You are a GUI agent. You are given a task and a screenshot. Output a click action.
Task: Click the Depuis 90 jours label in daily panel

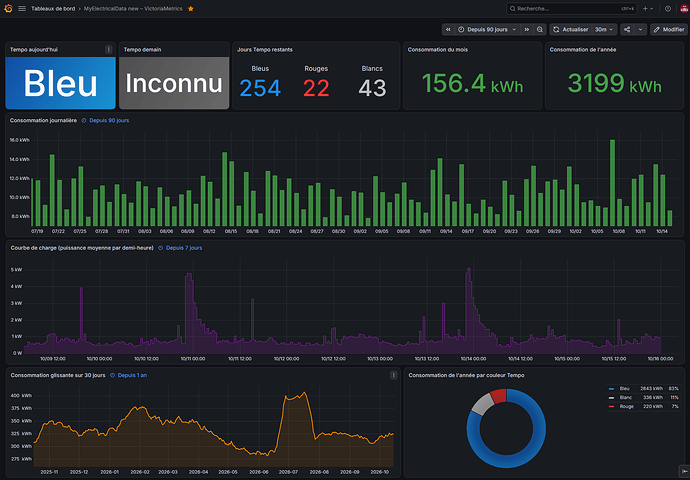pyautogui.click(x=109, y=121)
